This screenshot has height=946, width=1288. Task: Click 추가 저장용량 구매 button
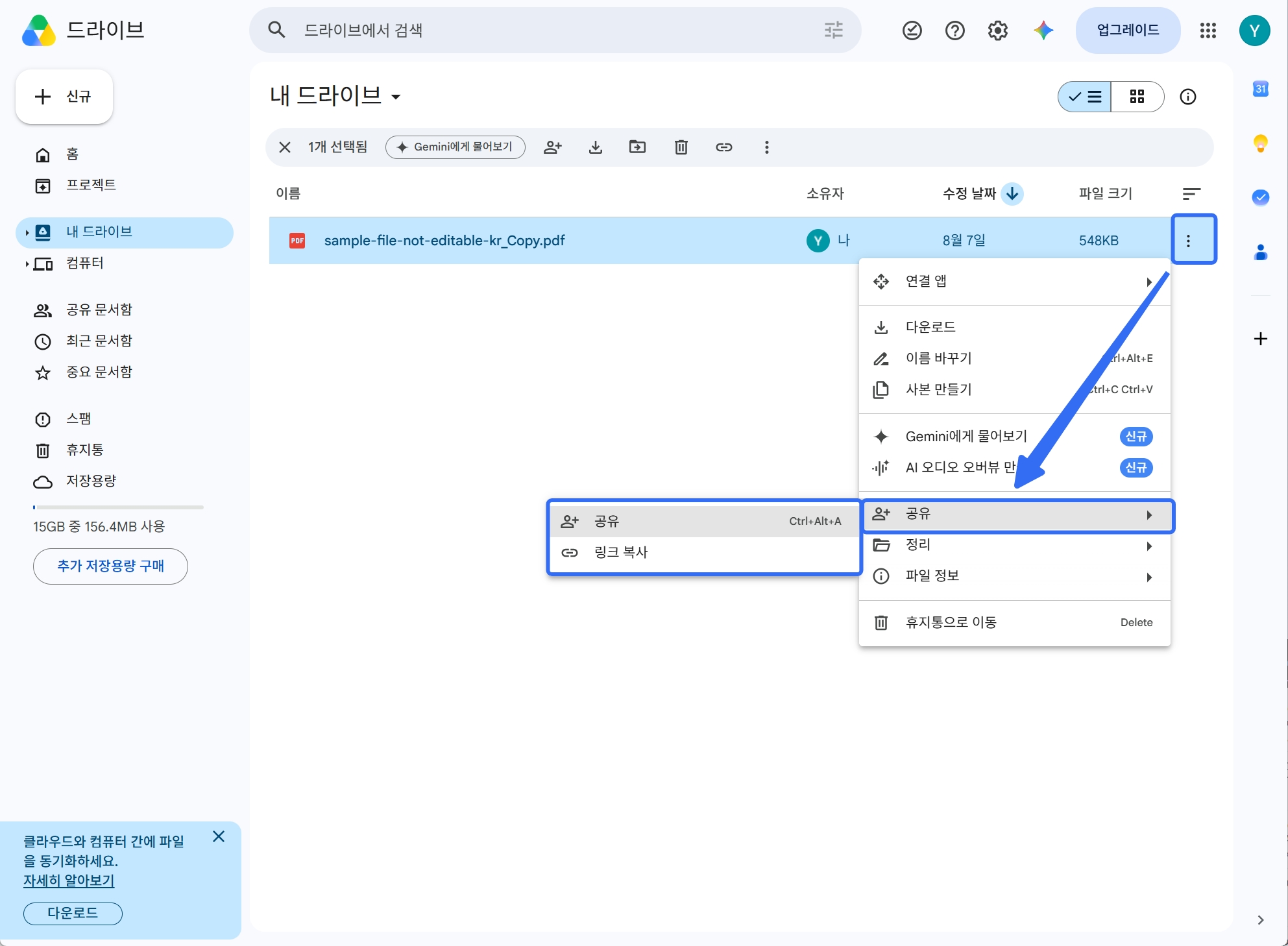[110, 566]
